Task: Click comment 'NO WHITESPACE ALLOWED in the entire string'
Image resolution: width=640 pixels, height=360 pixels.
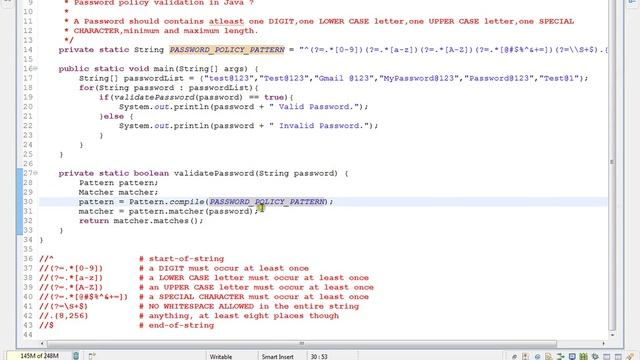Action: [254, 306]
